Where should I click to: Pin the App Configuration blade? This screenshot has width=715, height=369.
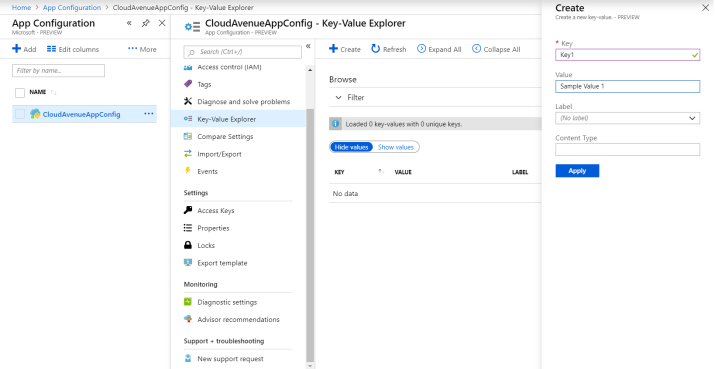click(145, 23)
